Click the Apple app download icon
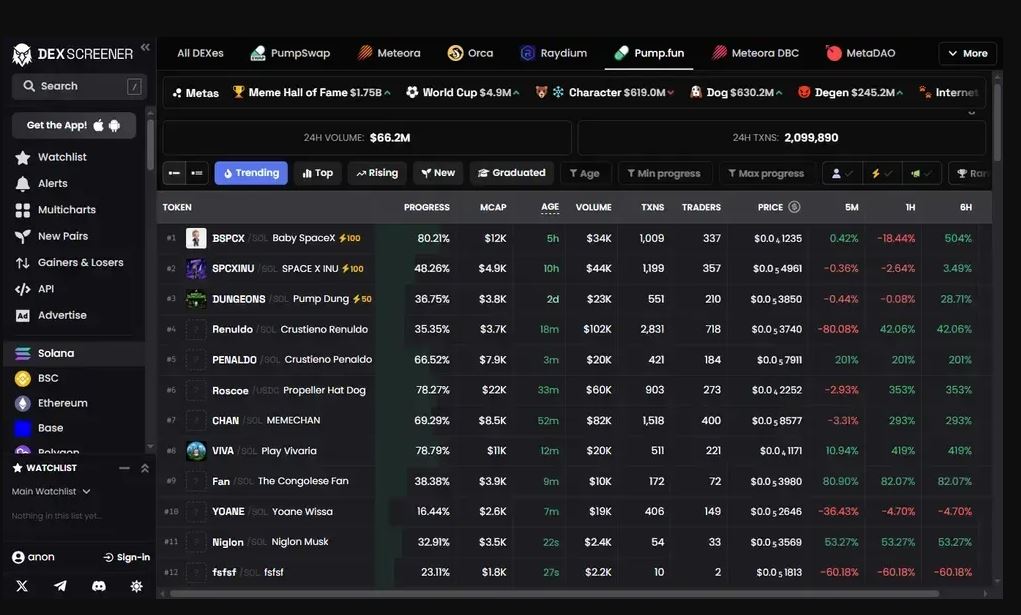1021x615 pixels. 98,125
